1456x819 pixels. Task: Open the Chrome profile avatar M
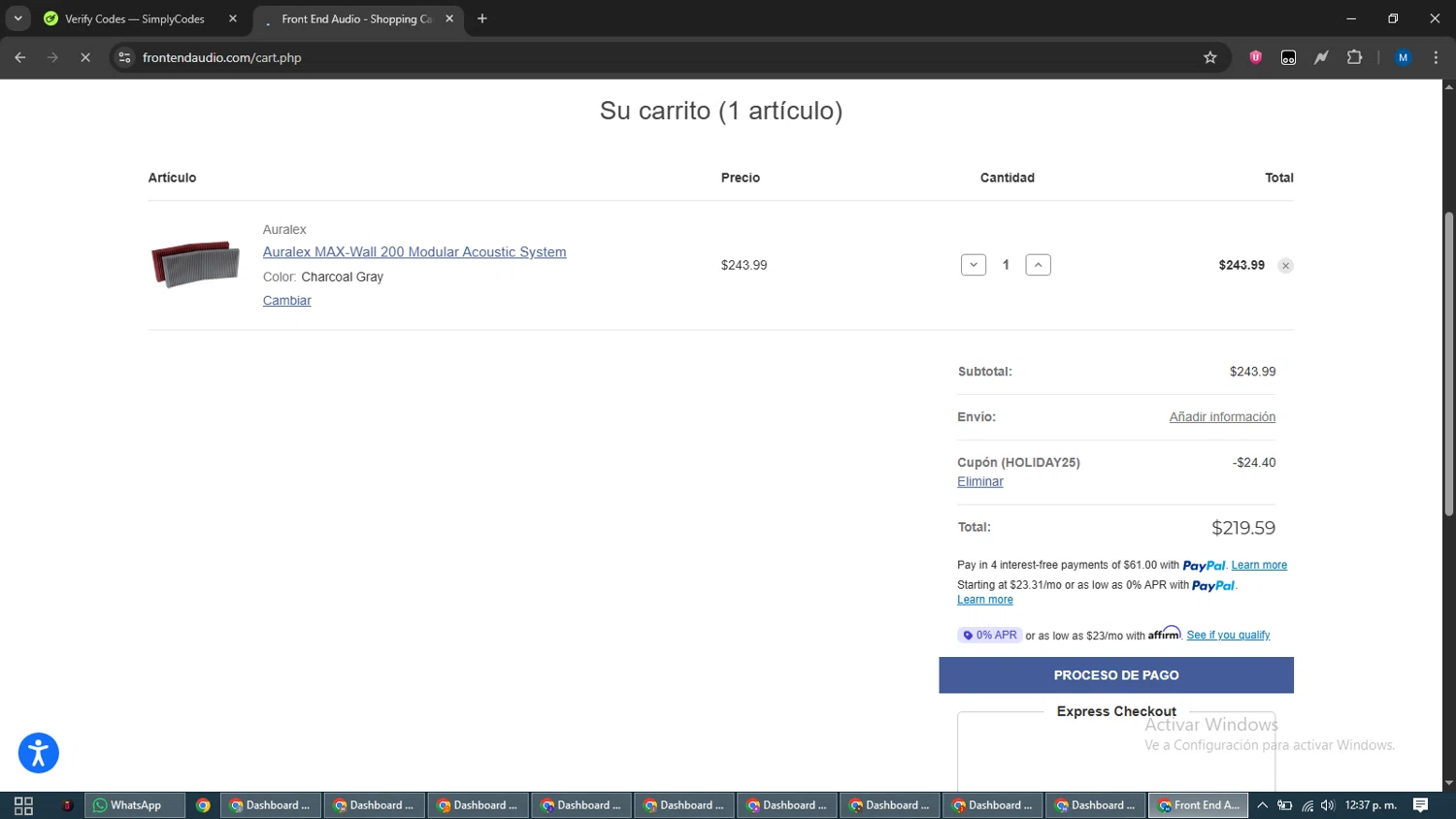click(1403, 57)
